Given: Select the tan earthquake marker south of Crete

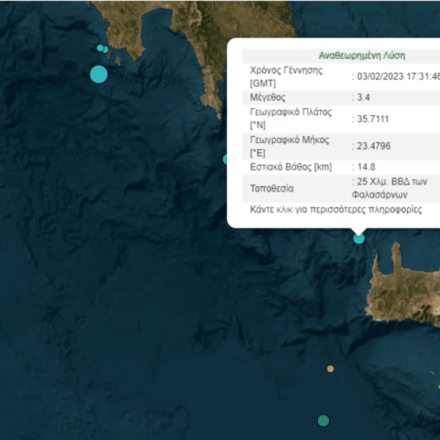Looking at the screenshot, I should pyautogui.click(x=330, y=369).
